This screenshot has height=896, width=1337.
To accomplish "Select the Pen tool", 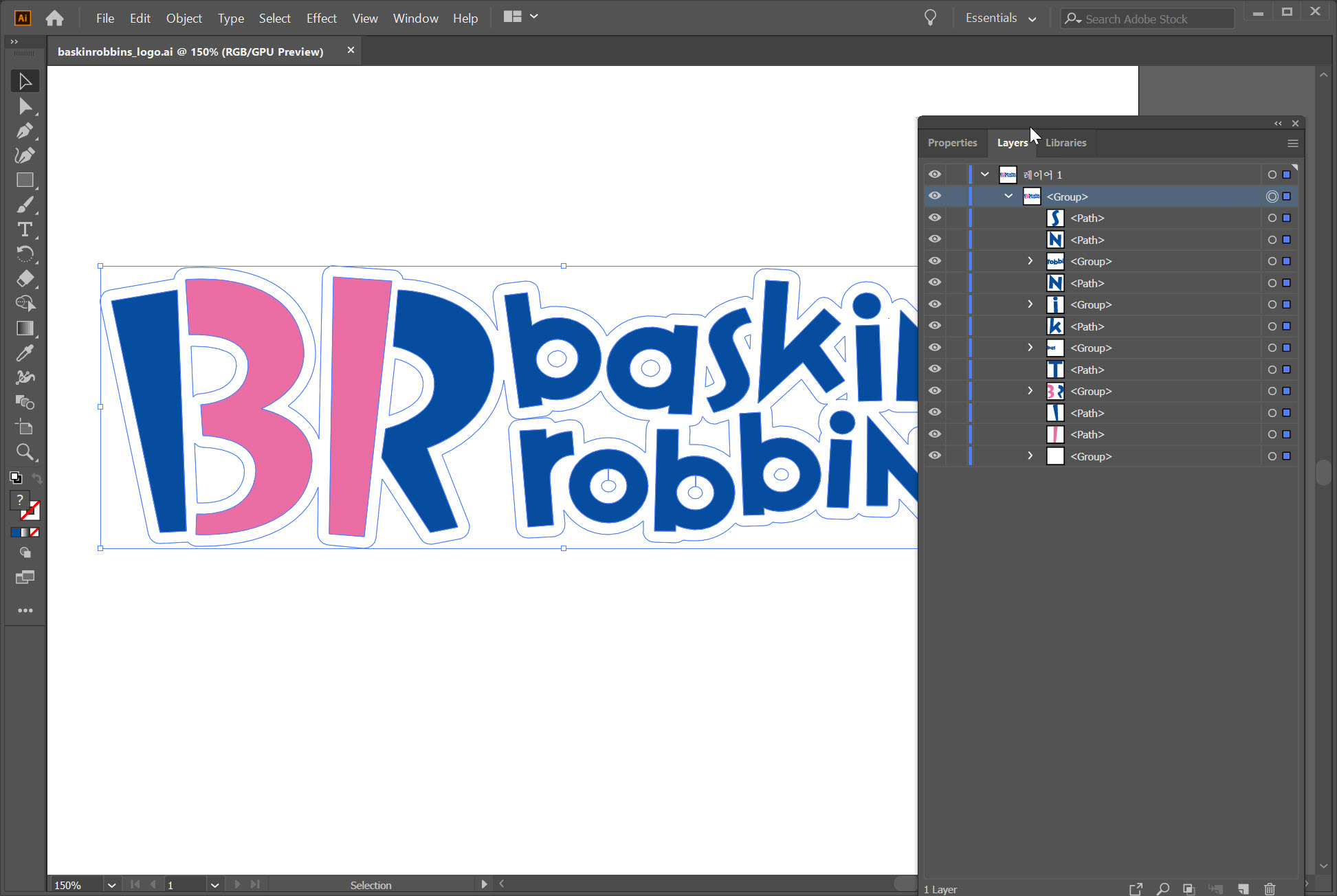I will (25, 131).
